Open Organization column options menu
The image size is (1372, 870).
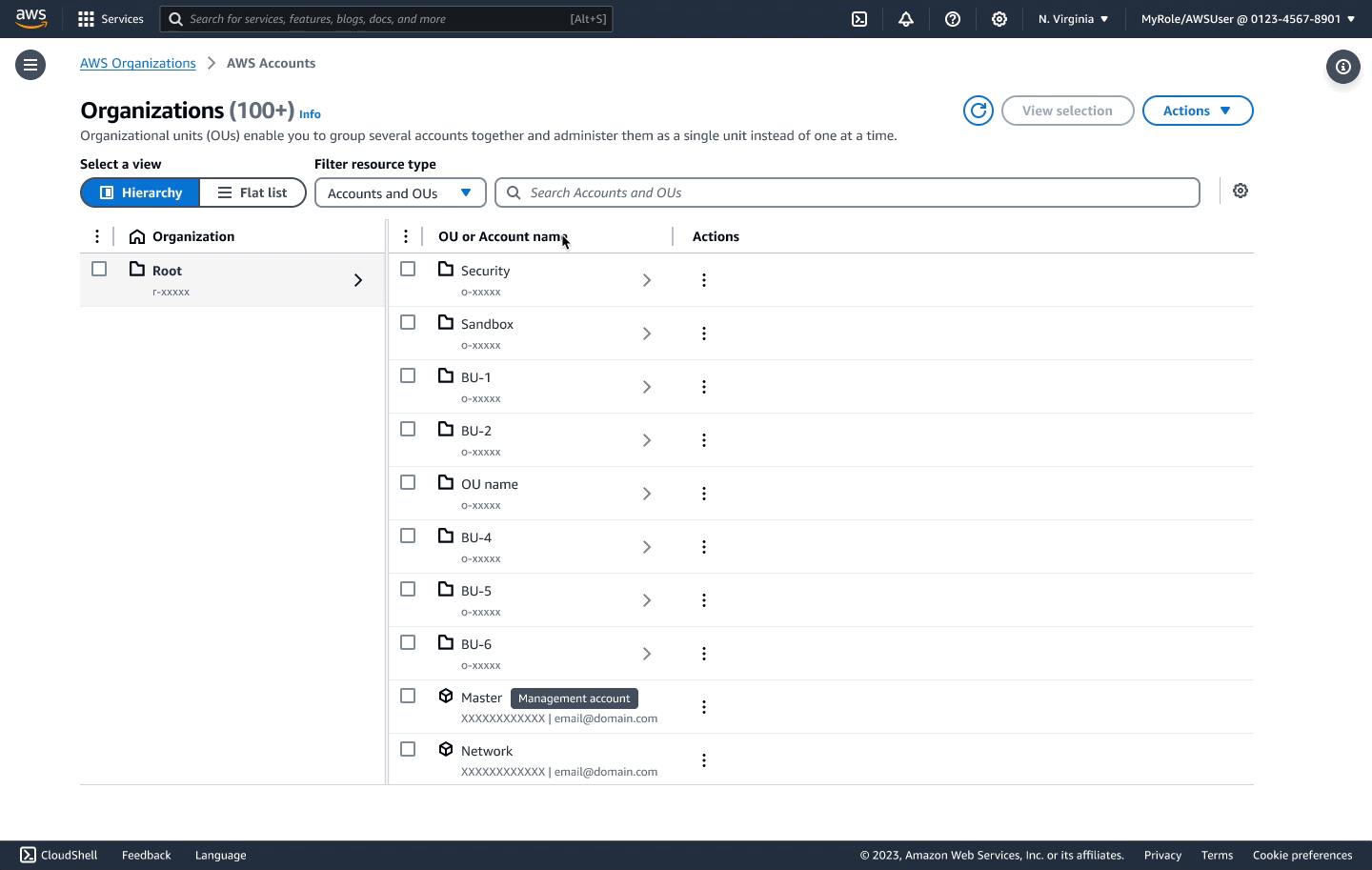97,236
